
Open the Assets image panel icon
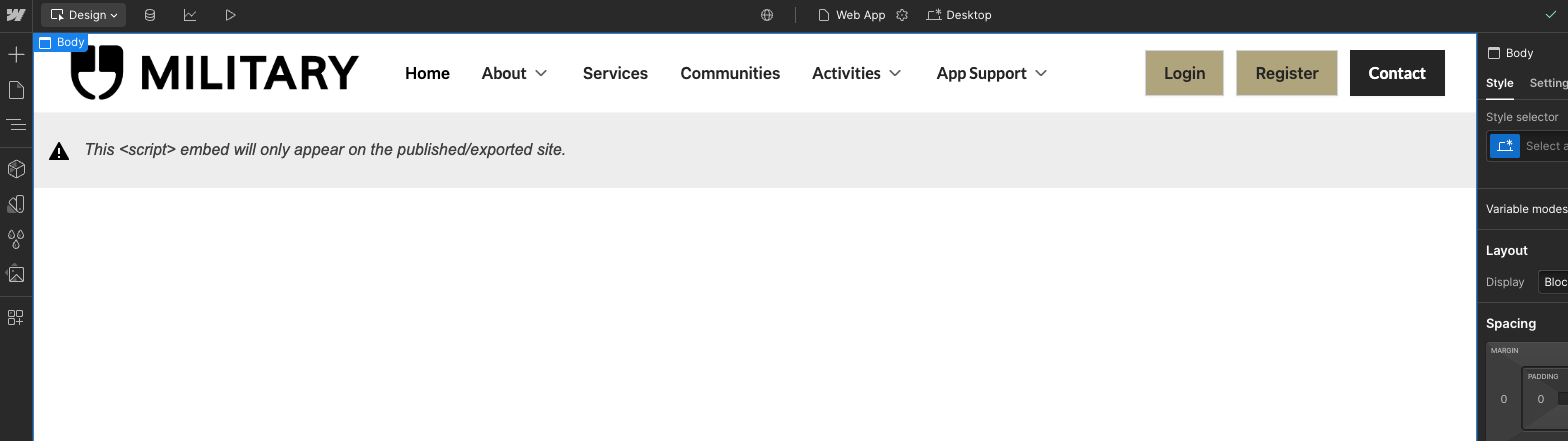[x=16, y=274]
